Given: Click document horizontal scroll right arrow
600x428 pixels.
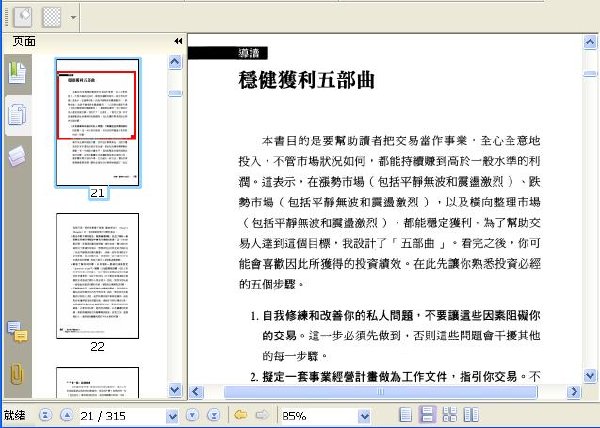Looking at the screenshot, I should (574, 392).
